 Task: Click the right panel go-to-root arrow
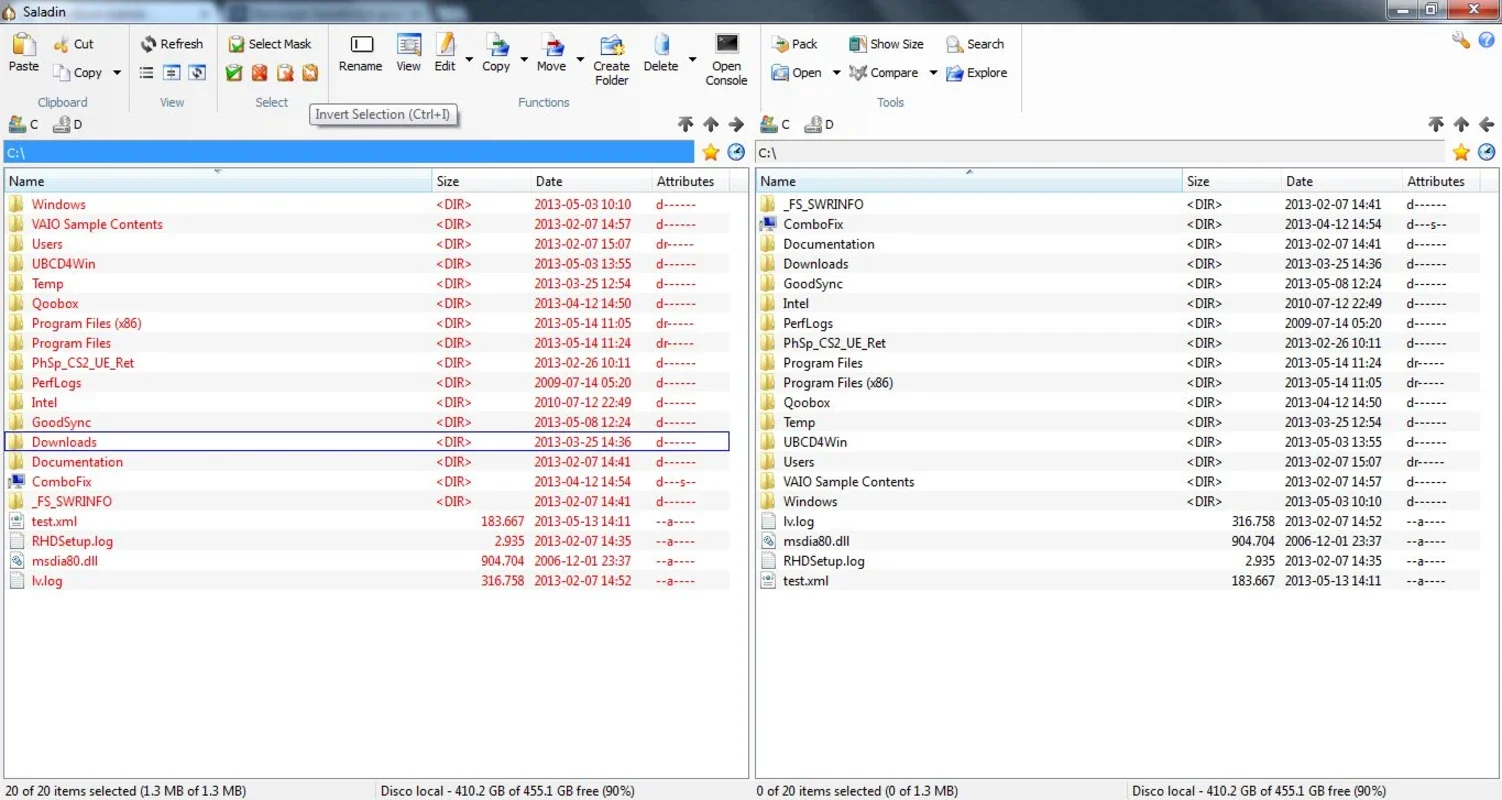tap(1436, 125)
